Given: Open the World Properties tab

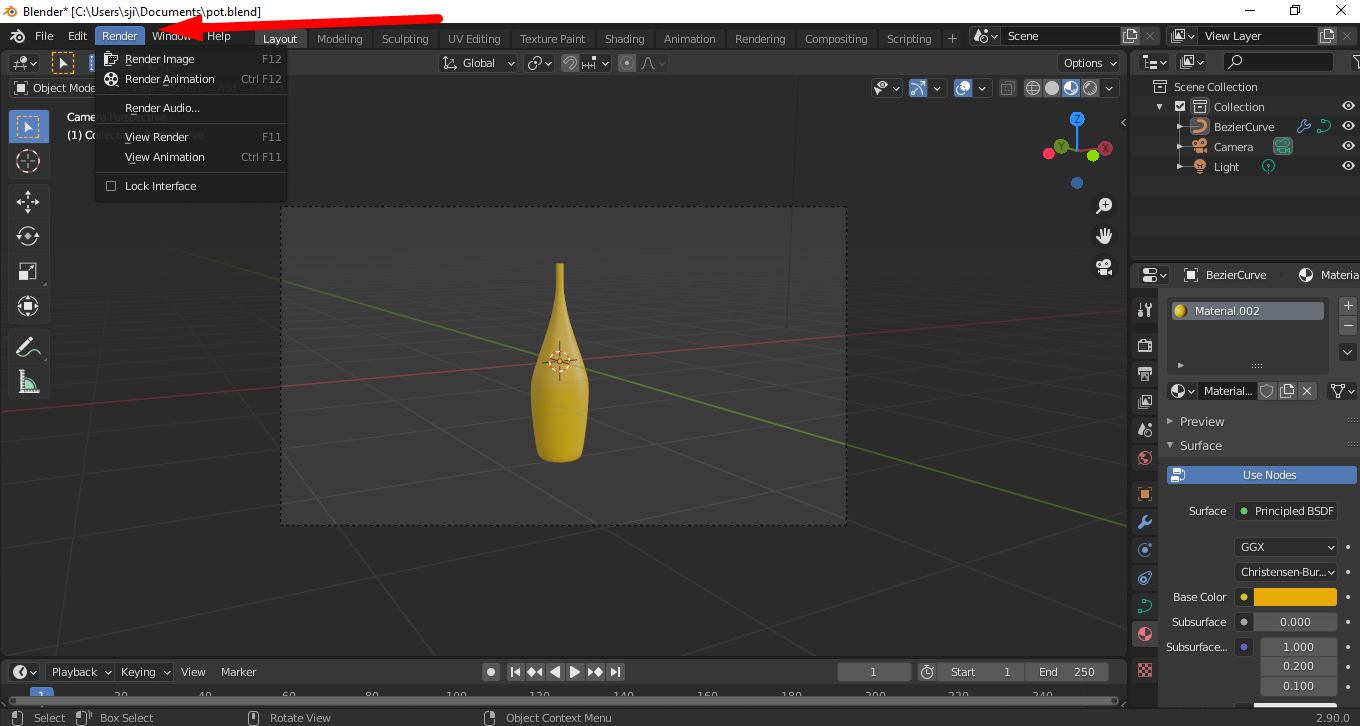Looking at the screenshot, I should (x=1144, y=457).
